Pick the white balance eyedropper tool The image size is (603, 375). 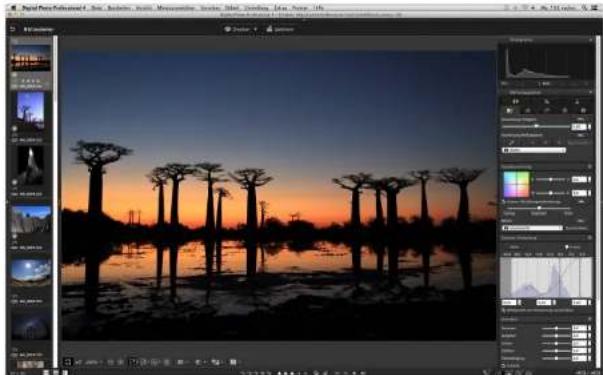pos(512,143)
